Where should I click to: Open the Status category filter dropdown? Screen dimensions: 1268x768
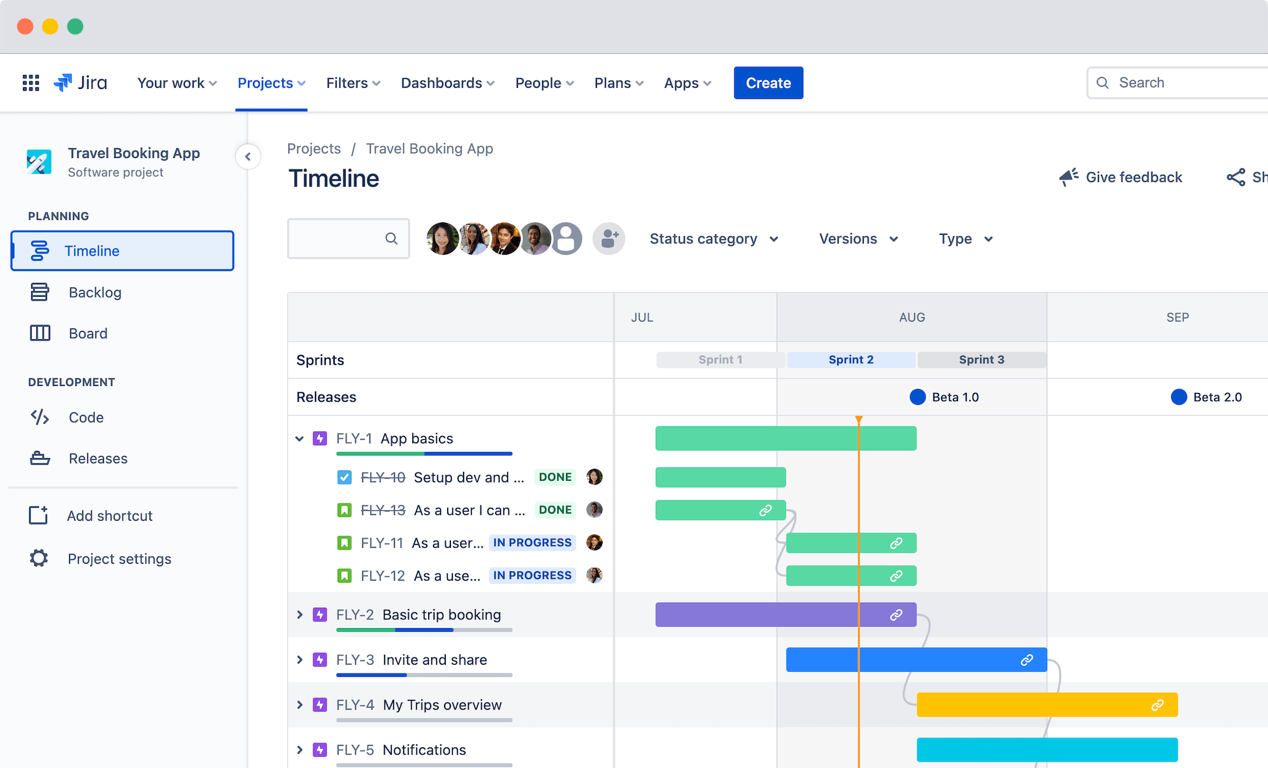[713, 239]
